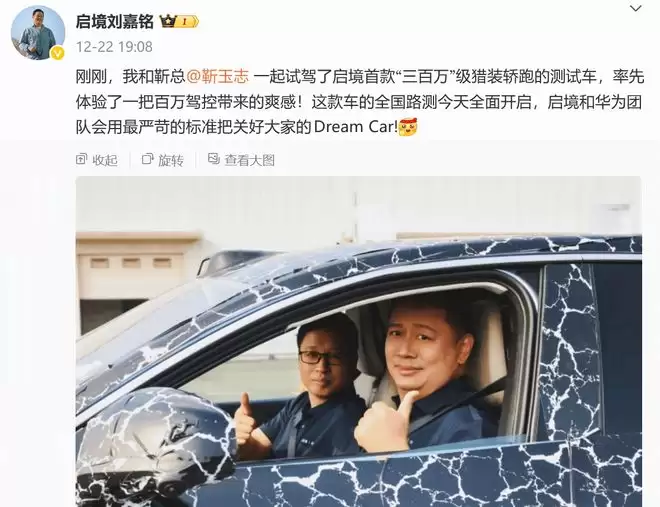Click the smiling emoji after Dream Car
Screen dimensions: 660x507
pyautogui.click(x=407, y=127)
